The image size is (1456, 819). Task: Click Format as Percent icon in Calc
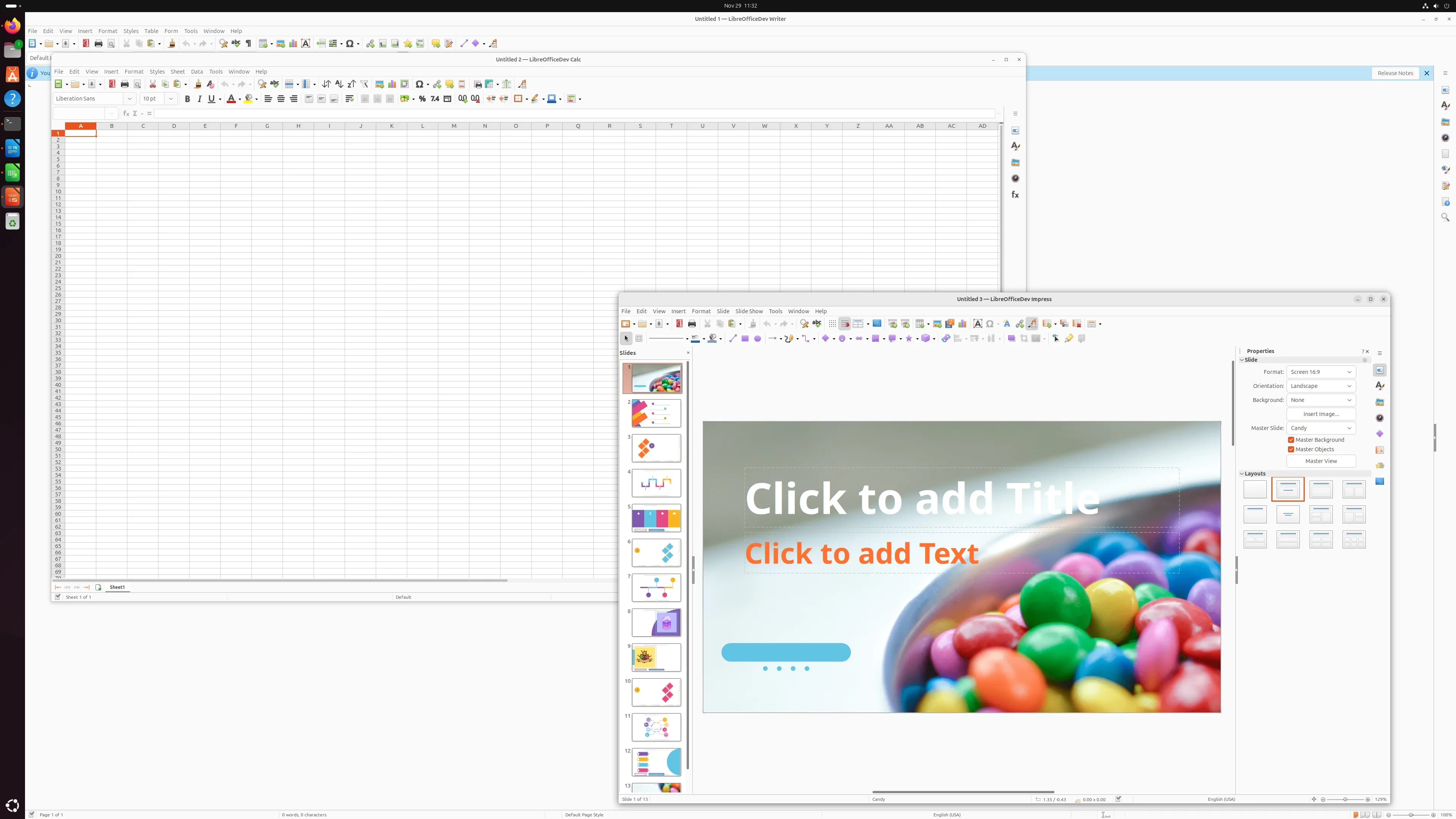point(422,99)
